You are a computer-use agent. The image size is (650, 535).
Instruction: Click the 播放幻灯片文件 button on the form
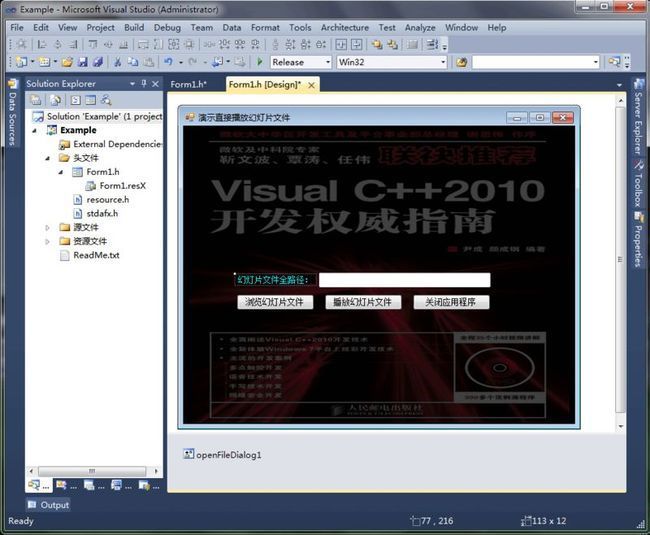pos(363,302)
